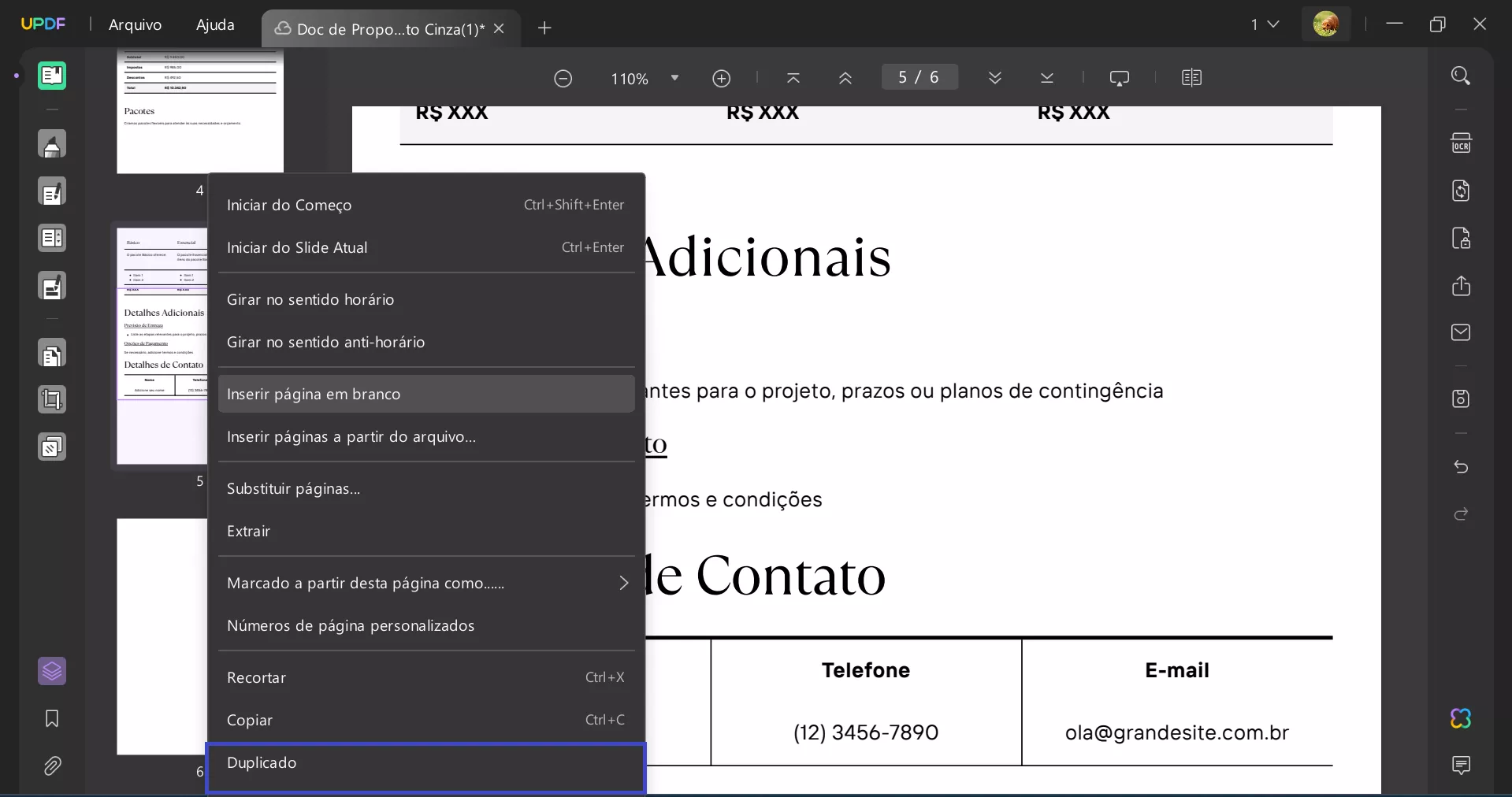Open the crop pages tool

[x=53, y=400]
